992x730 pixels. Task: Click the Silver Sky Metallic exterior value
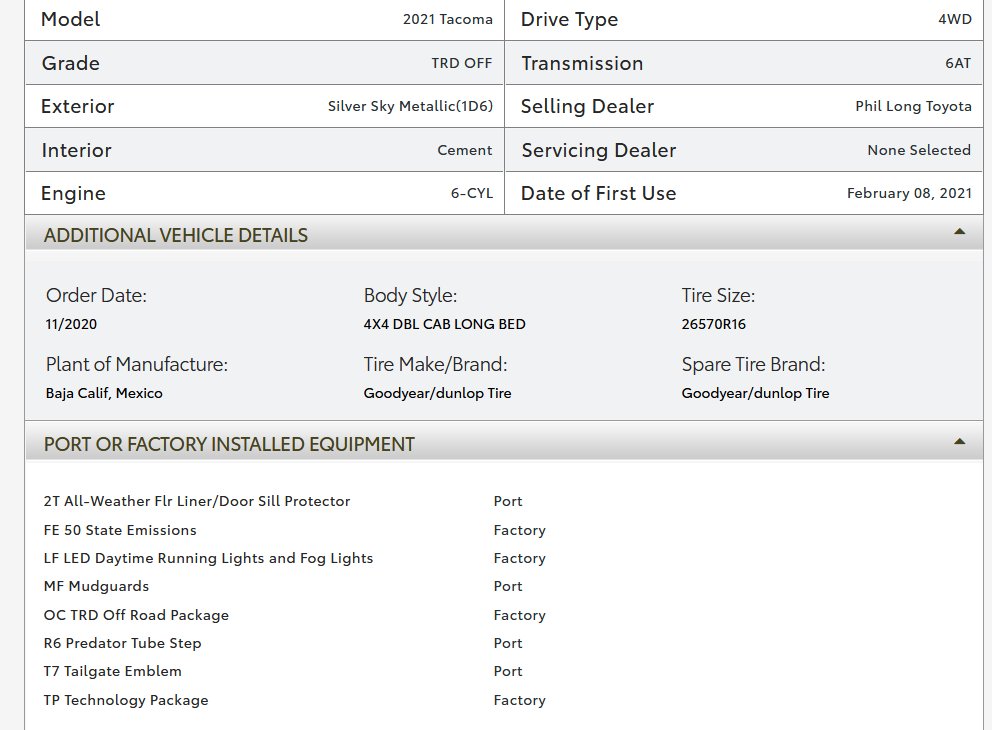(x=410, y=106)
